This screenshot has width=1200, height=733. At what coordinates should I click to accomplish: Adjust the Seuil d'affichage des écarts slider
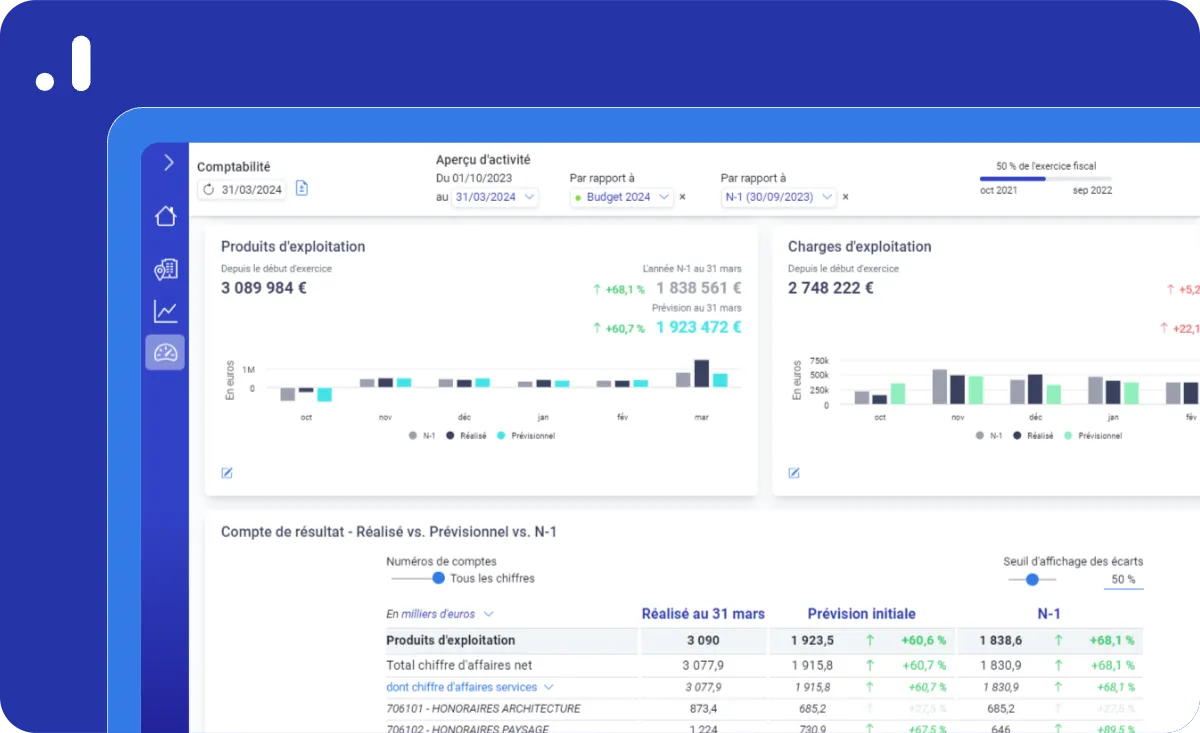click(1032, 579)
